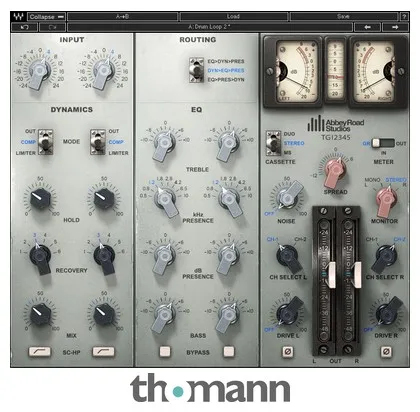Click the center gain reduction meter

pos(336,69)
